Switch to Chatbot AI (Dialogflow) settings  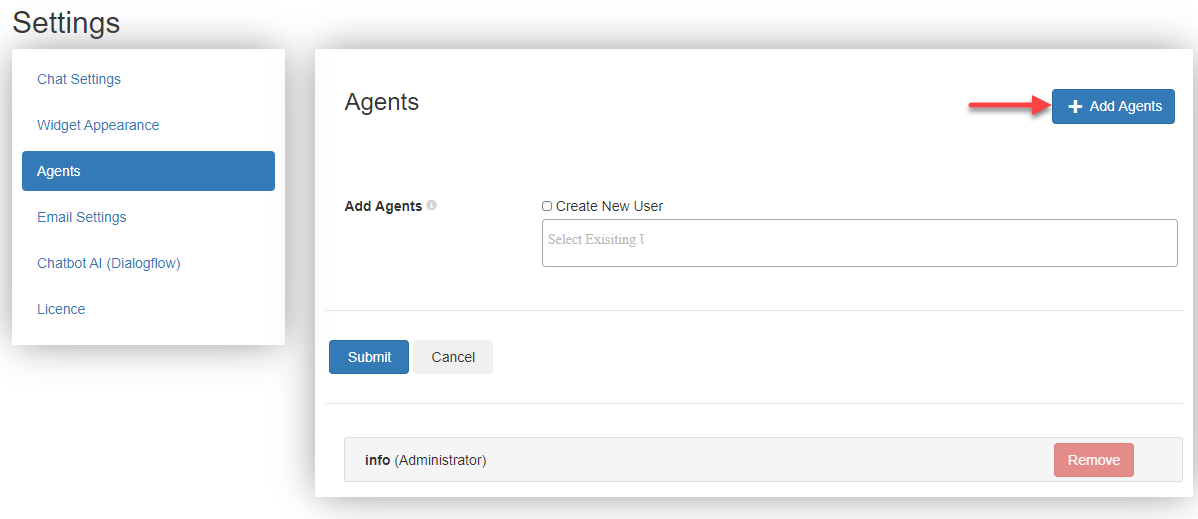coord(108,263)
